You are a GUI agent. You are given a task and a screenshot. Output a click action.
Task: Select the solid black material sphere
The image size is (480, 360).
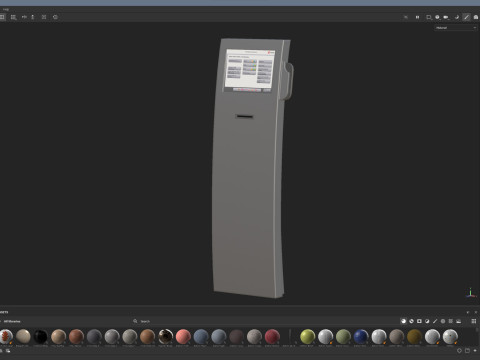(x=41, y=336)
